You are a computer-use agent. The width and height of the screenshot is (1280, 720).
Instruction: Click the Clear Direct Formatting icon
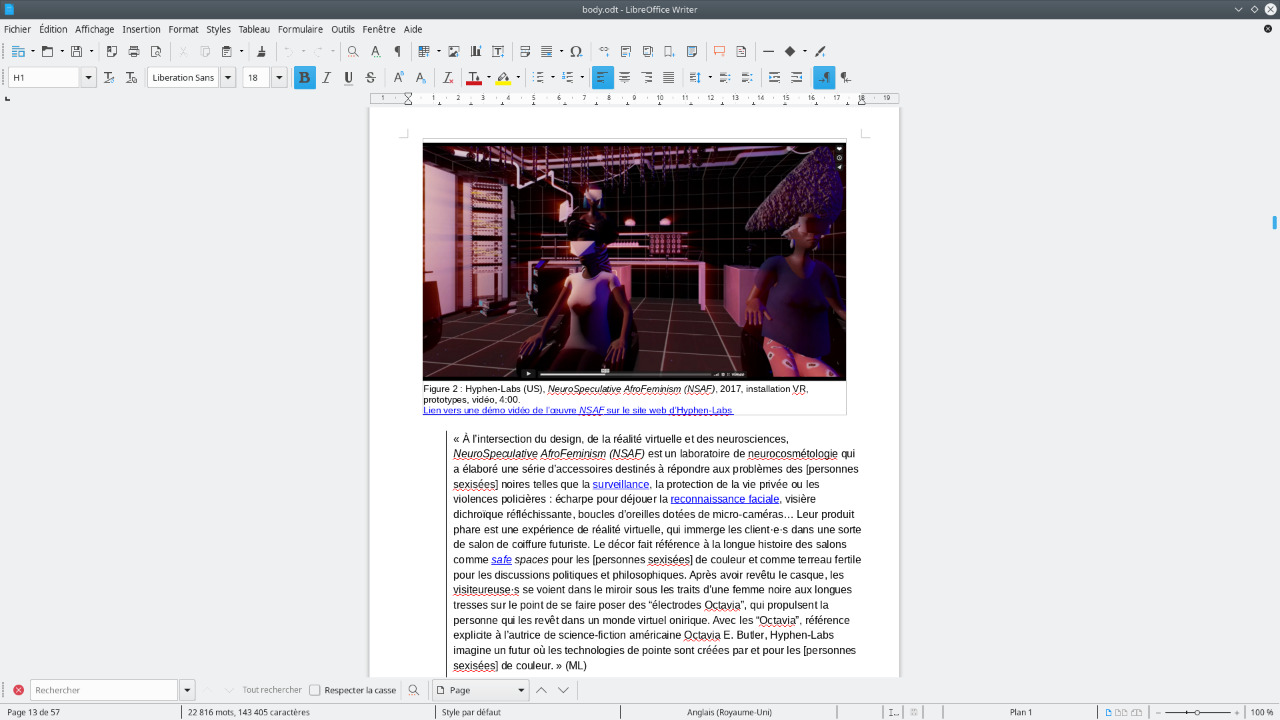448,77
